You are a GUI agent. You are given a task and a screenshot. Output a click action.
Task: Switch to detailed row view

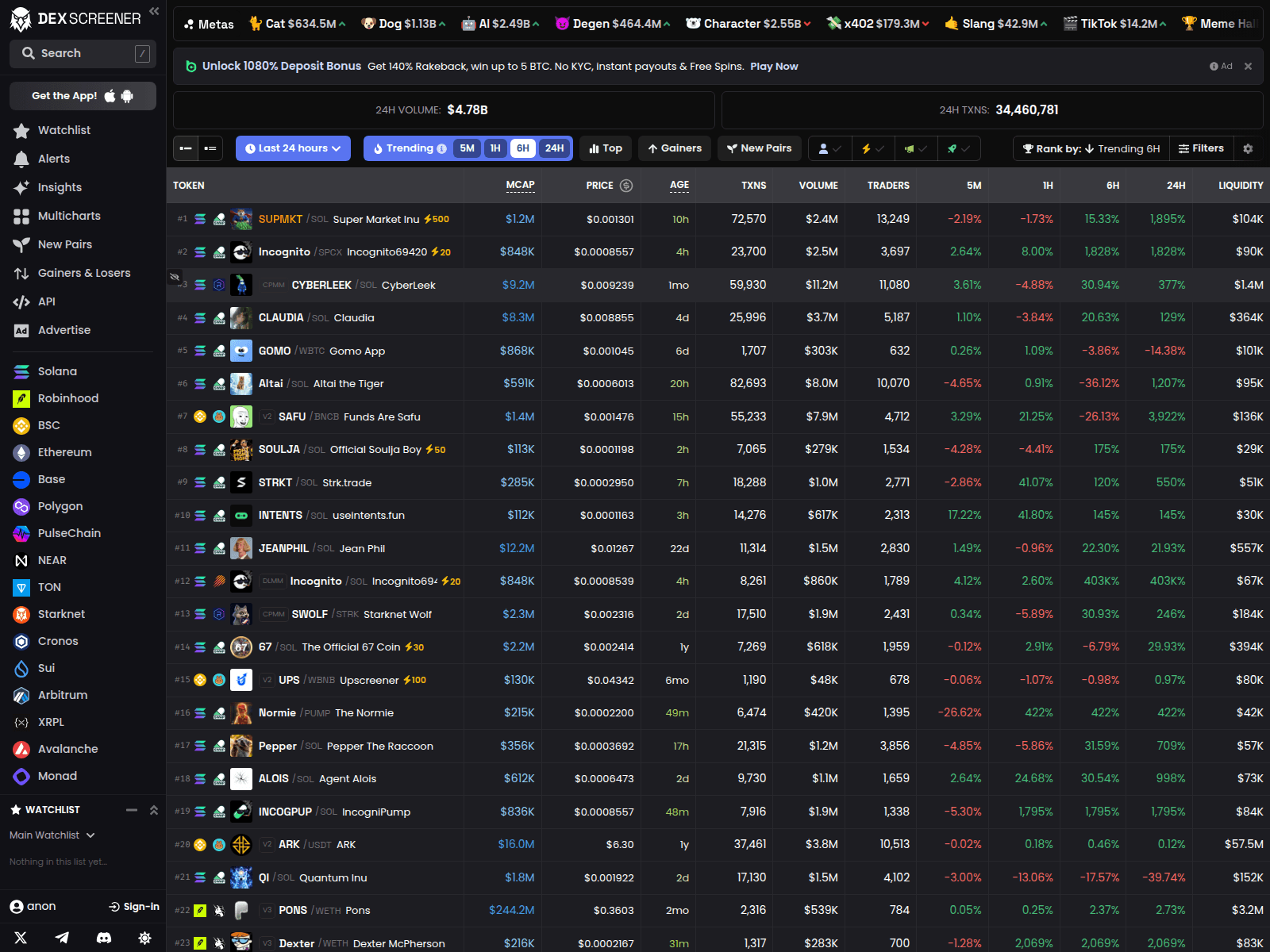coord(210,148)
